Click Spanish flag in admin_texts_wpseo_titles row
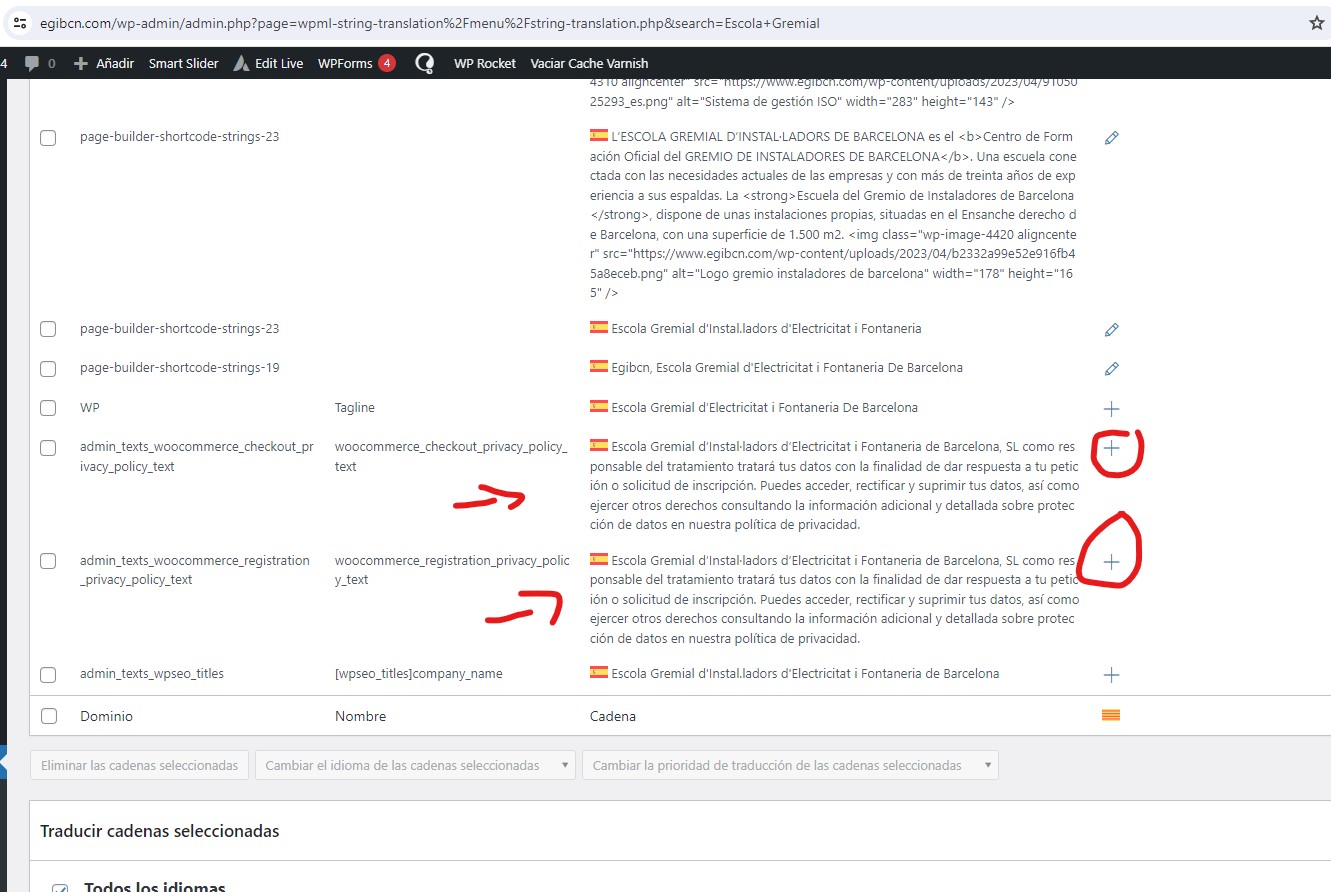1331x892 pixels. click(599, 672)
